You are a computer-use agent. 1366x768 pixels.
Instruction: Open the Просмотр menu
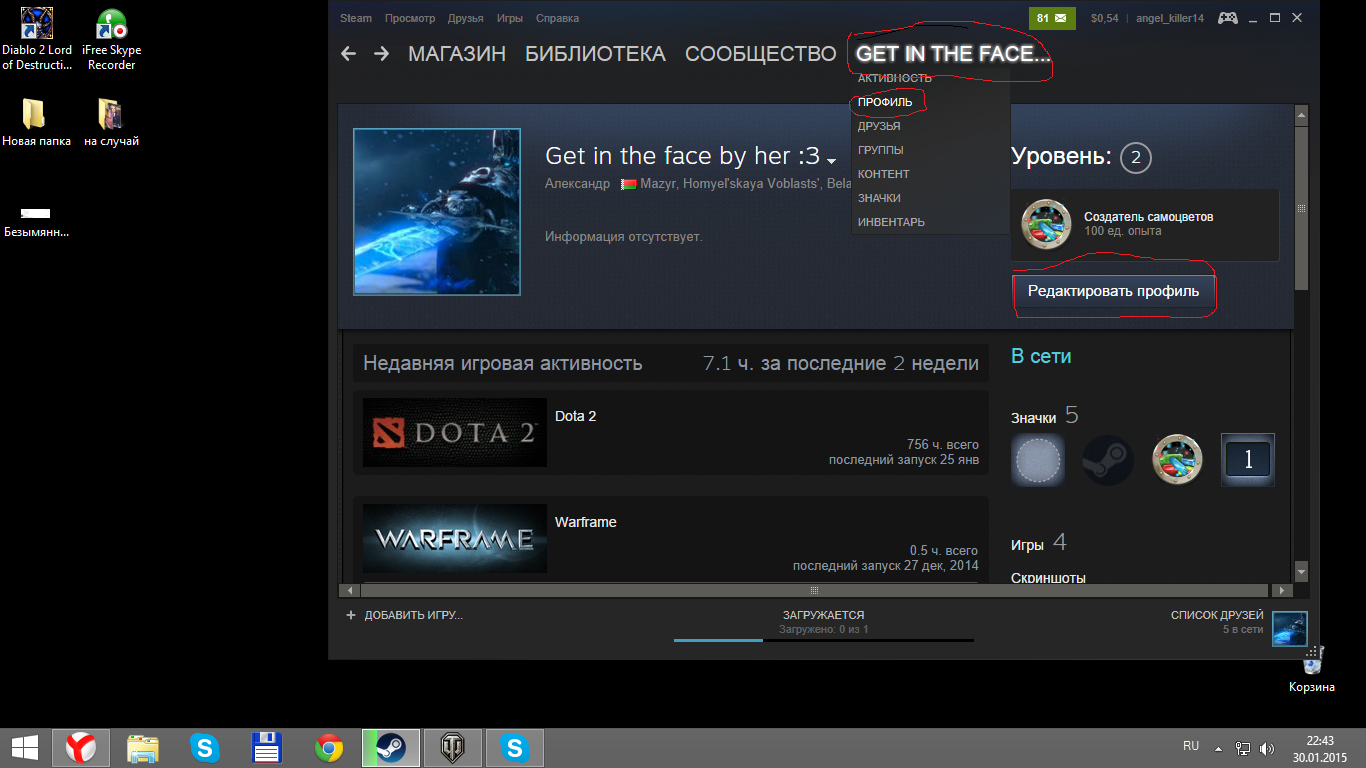point(410,18)
